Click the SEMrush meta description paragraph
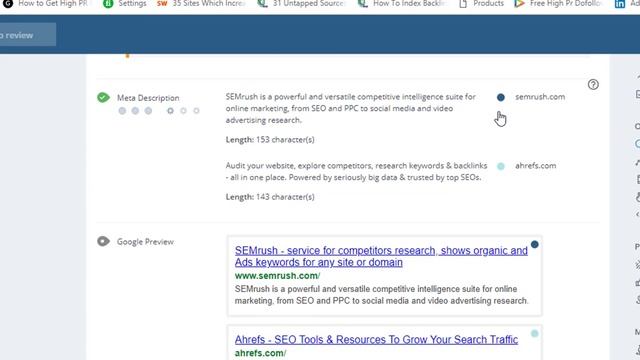Image resolution: width=640 pixels, height=360 pixels. coord(351,109)
